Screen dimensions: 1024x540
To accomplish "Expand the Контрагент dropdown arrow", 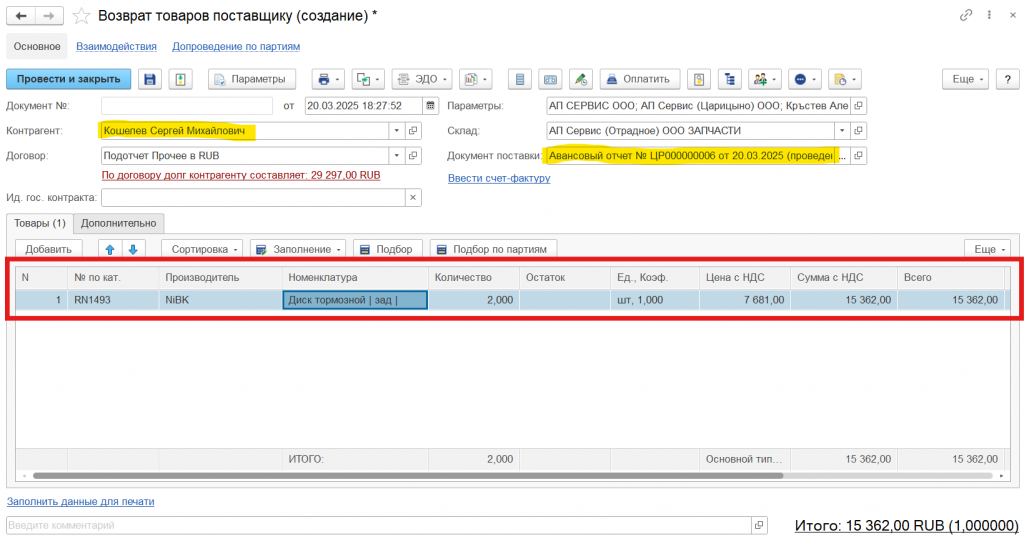I will (396, 131).
